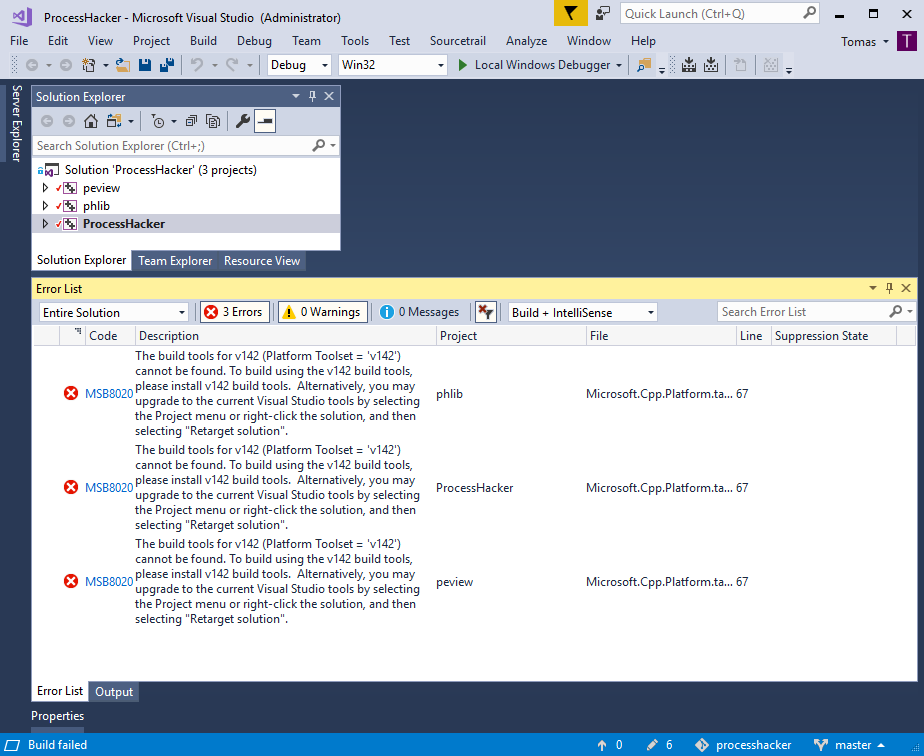
Task: Click Switch Views icon in Solution Explorer
Action: pyautogui.click(x=114, y=121)
